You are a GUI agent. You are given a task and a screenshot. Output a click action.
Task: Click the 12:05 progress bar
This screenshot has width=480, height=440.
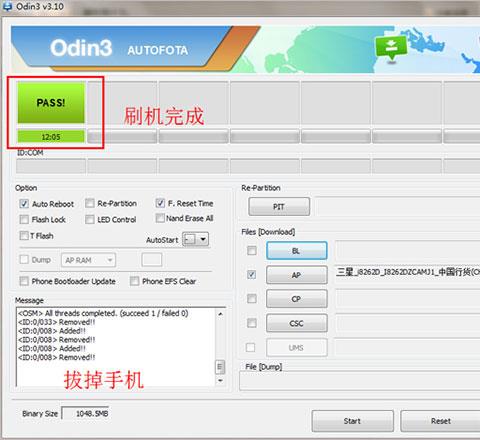[51, 137]
